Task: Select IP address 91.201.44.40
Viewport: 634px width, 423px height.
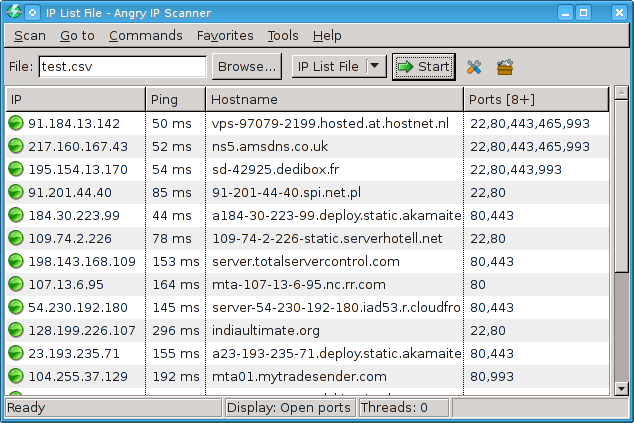Action: pos(70,192)
